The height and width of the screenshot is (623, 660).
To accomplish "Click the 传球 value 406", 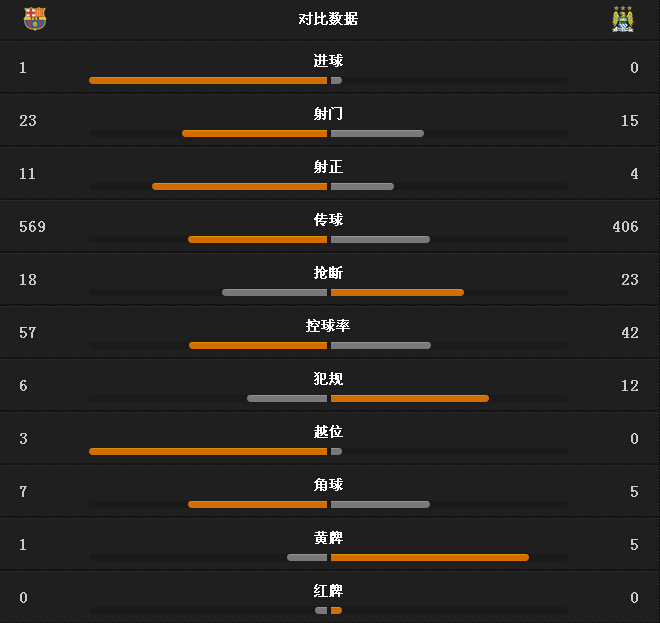I will tap(625, 227).
